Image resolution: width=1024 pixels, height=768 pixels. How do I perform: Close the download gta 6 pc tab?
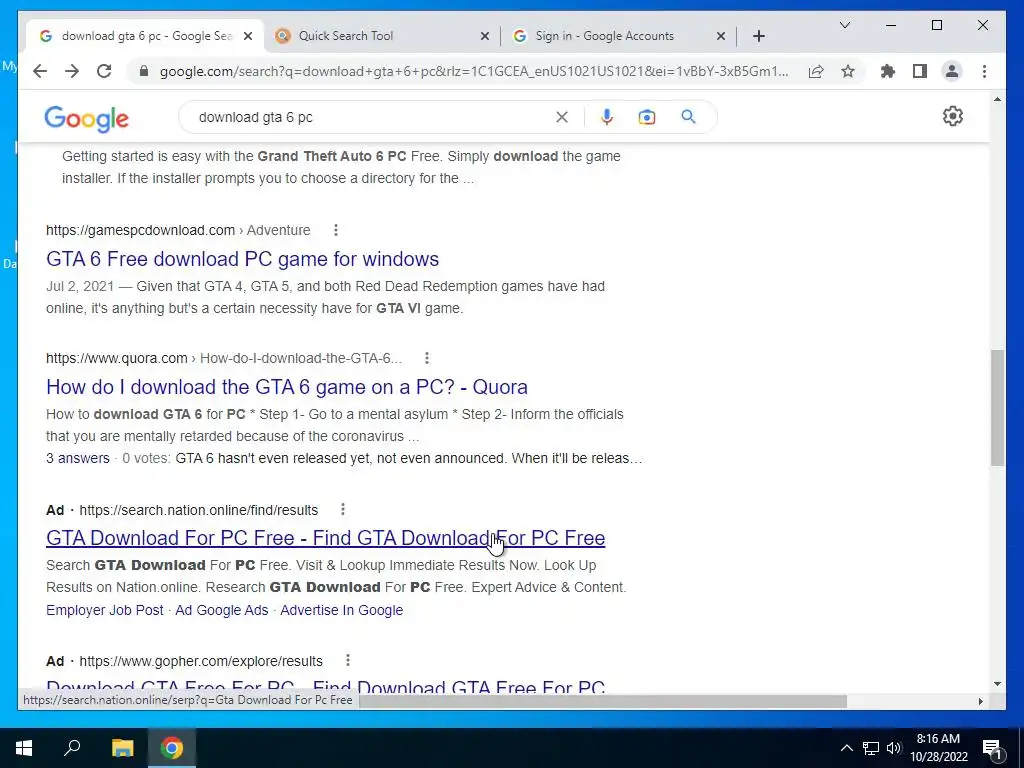point(248,36)
